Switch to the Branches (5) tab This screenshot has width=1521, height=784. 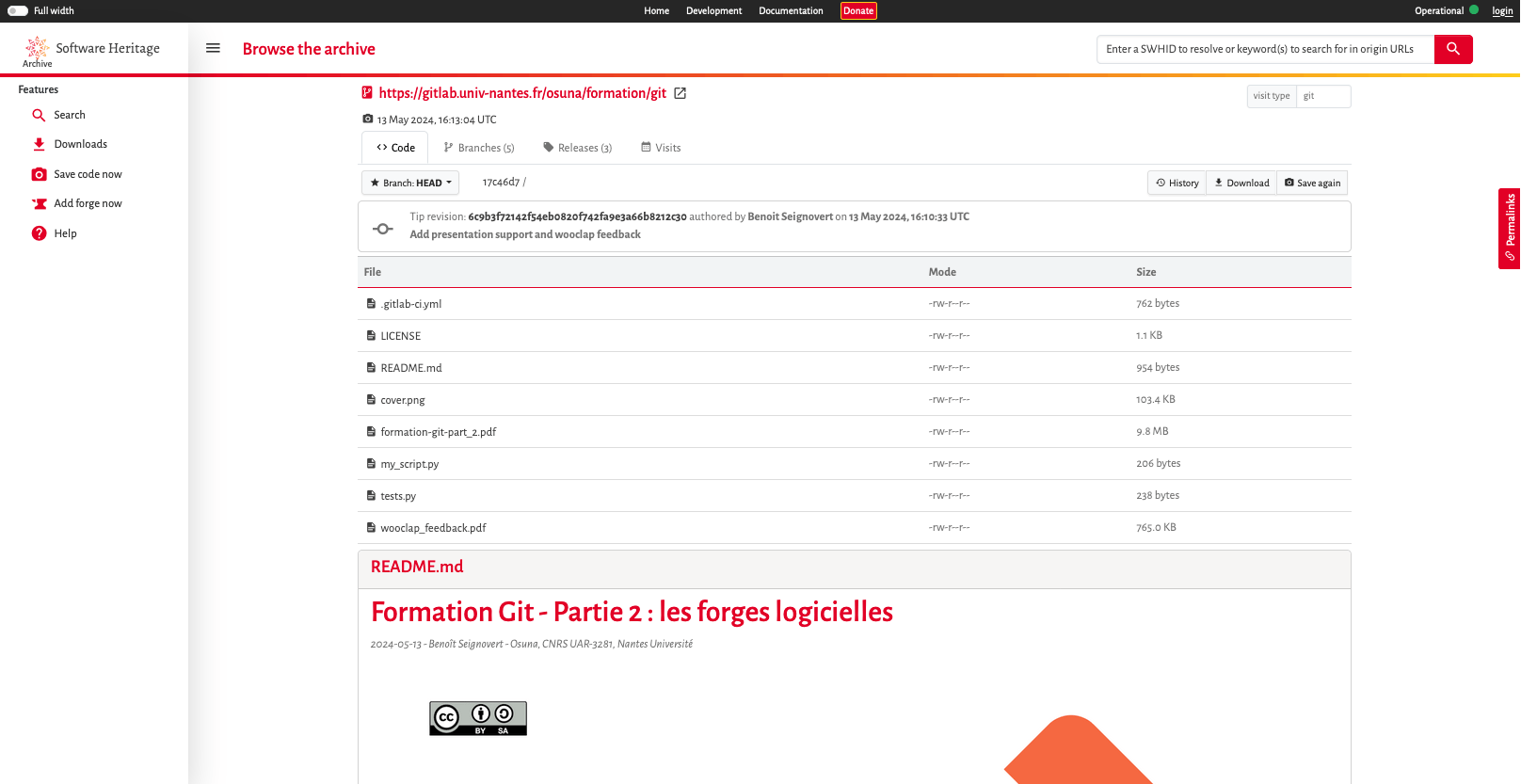[x=479, y=148]
